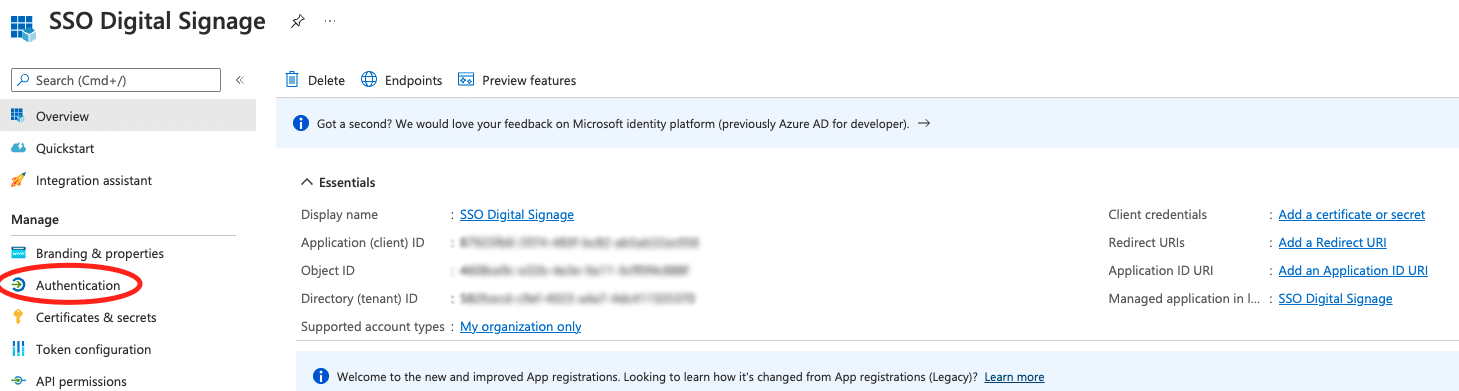Click Add a Redirect URI link
This screenshot has height=391, width=1459.
[1332, 242]
